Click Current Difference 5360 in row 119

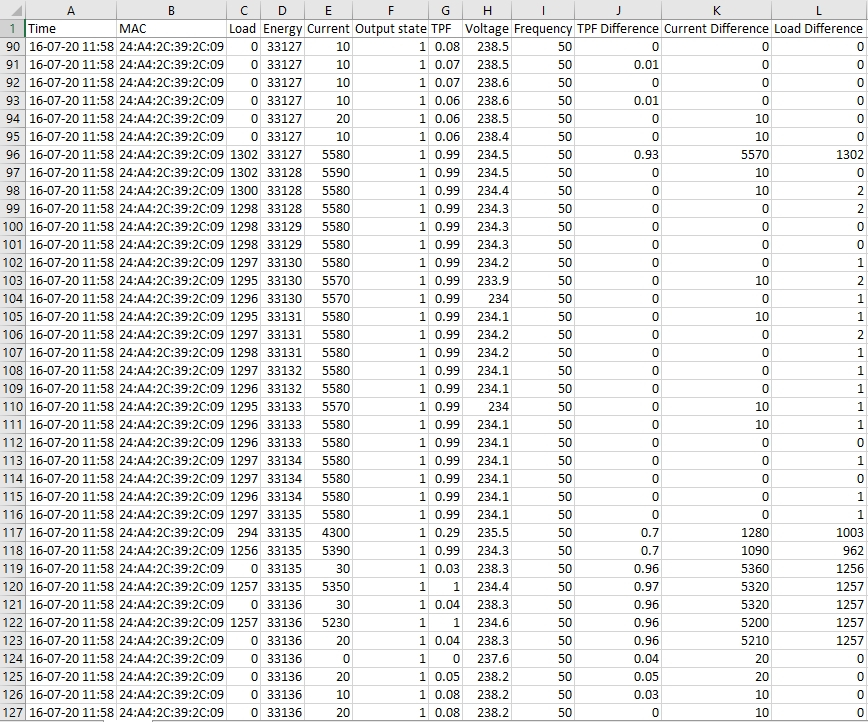coord(716,568)
